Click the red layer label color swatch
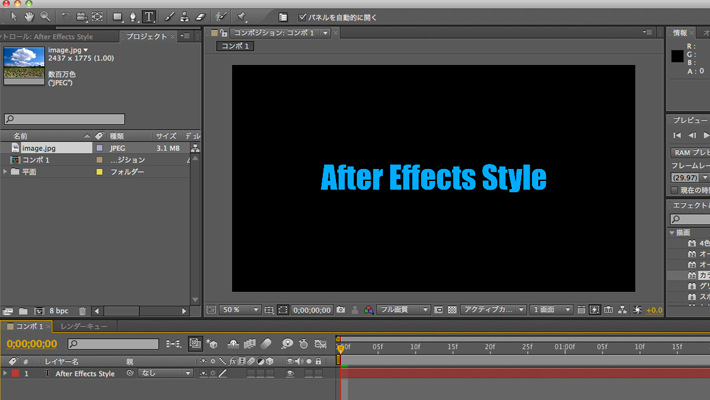The width and height of the screenshot is (710, 400). 16,373
